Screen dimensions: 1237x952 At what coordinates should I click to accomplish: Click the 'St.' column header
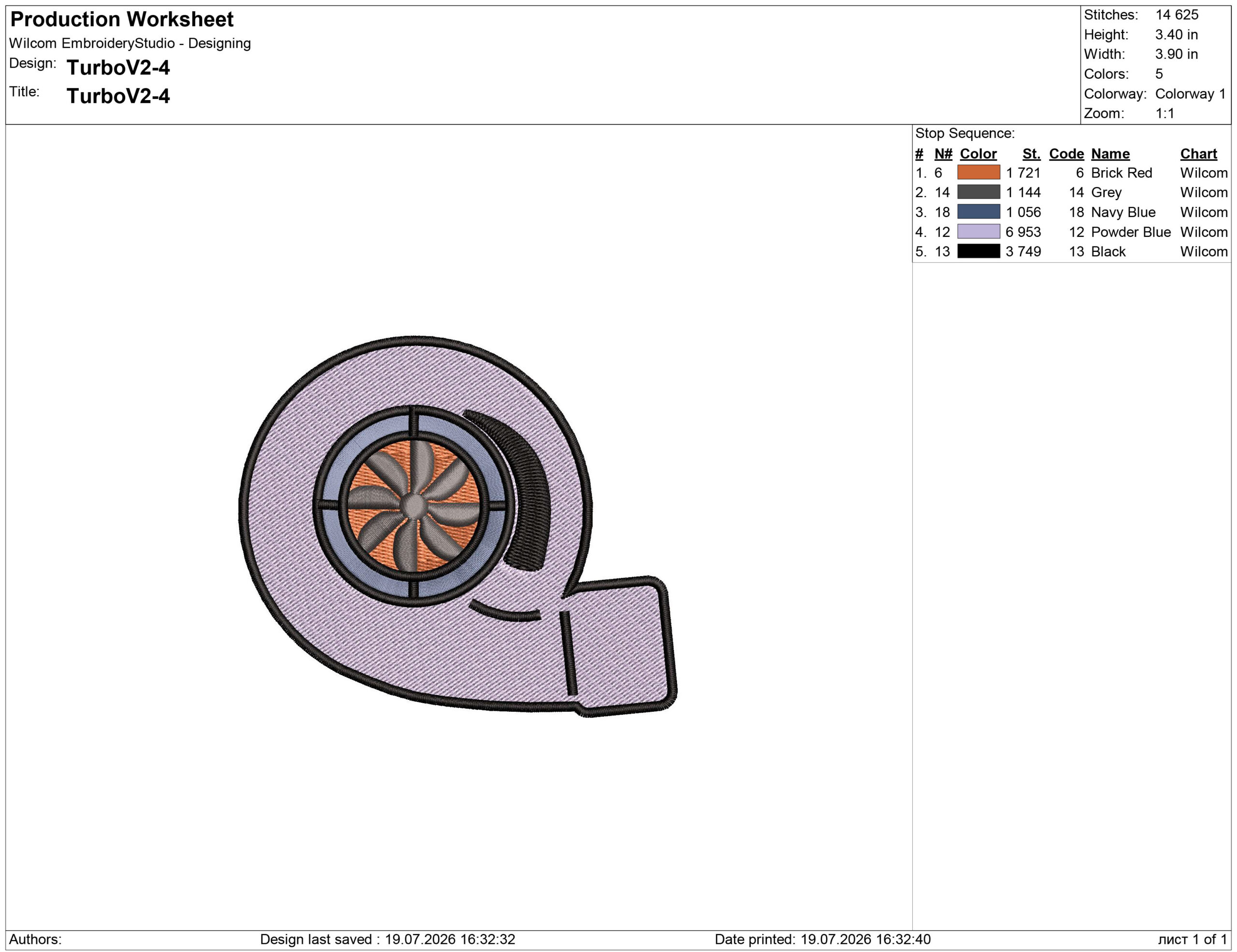[1032, 154]
